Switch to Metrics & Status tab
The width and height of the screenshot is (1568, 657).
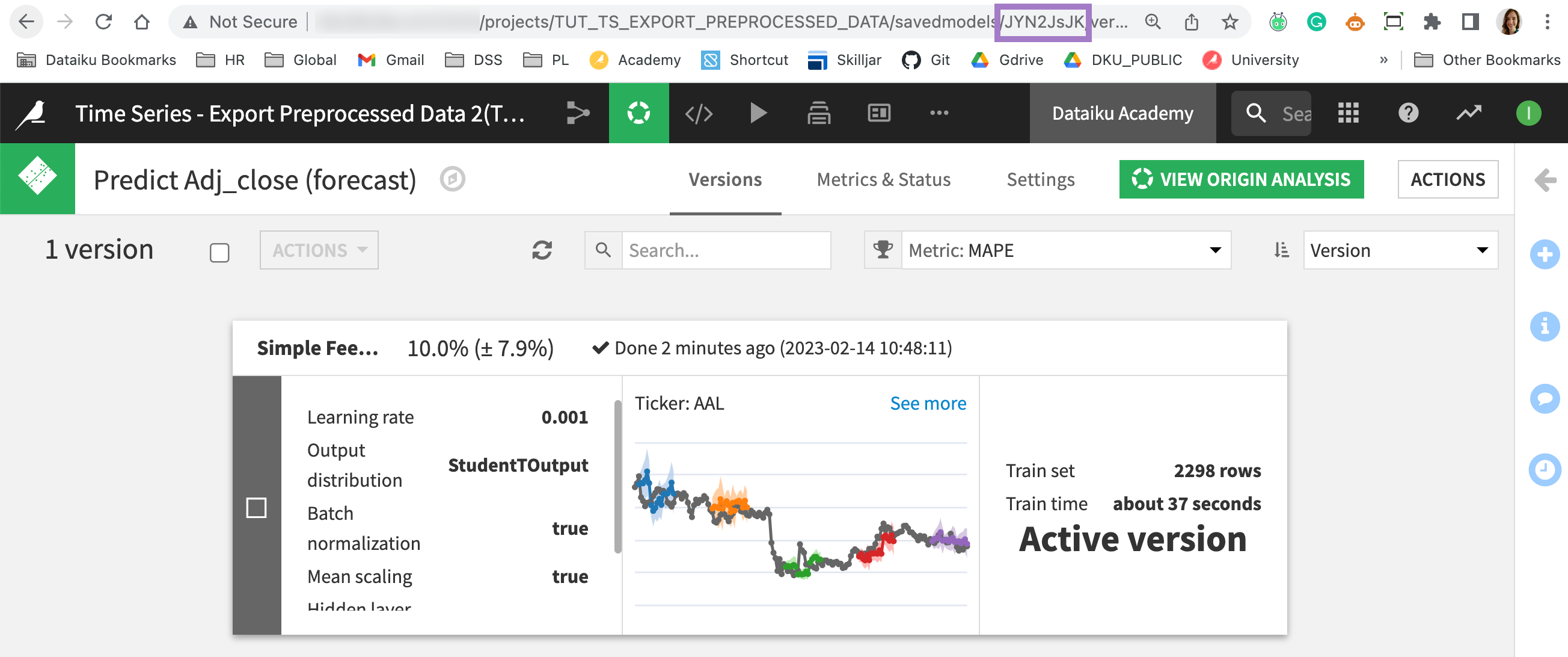(x=883, y=180)
